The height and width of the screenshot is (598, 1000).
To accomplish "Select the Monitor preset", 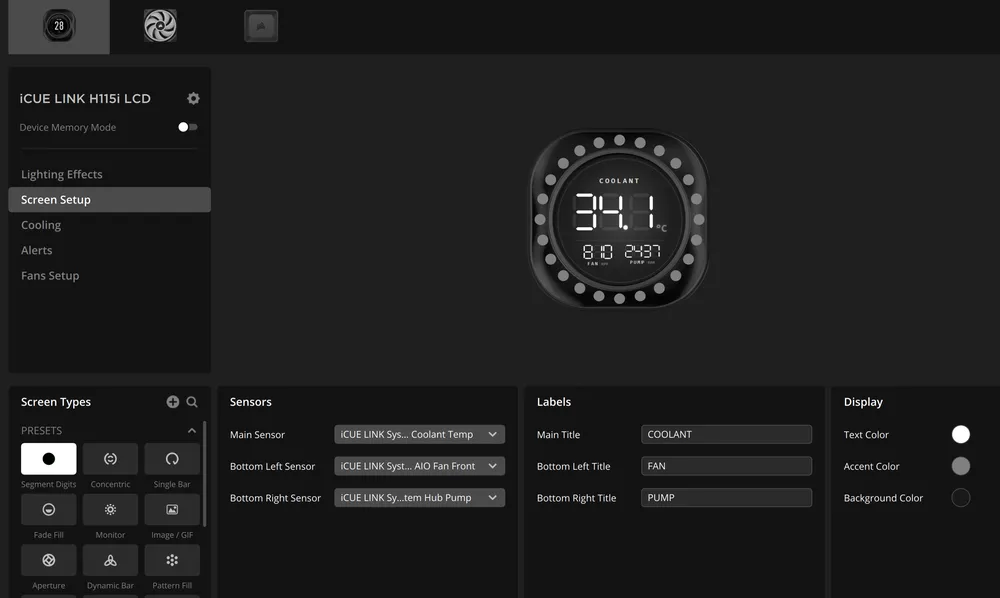I will coord(110,509).
